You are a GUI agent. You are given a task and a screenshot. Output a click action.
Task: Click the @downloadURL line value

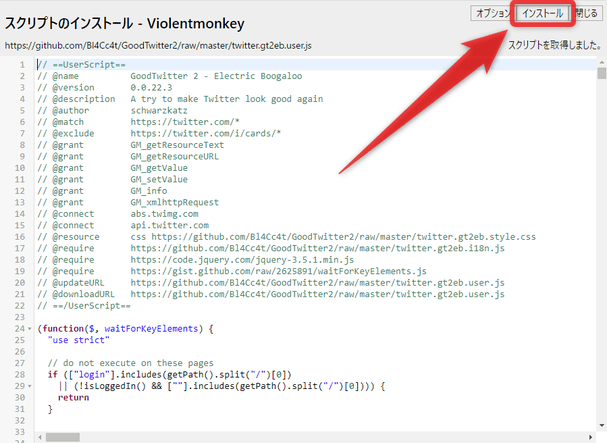(x=317, y=294)
